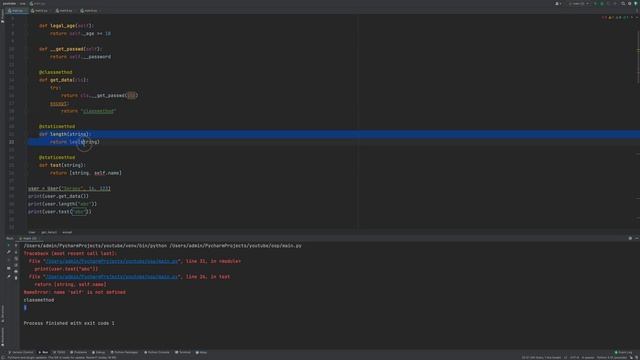Viewport: 640px width, 360px height.
Task: Open the status bar quick-access icon bottom-left
Action: click(3, 358)
